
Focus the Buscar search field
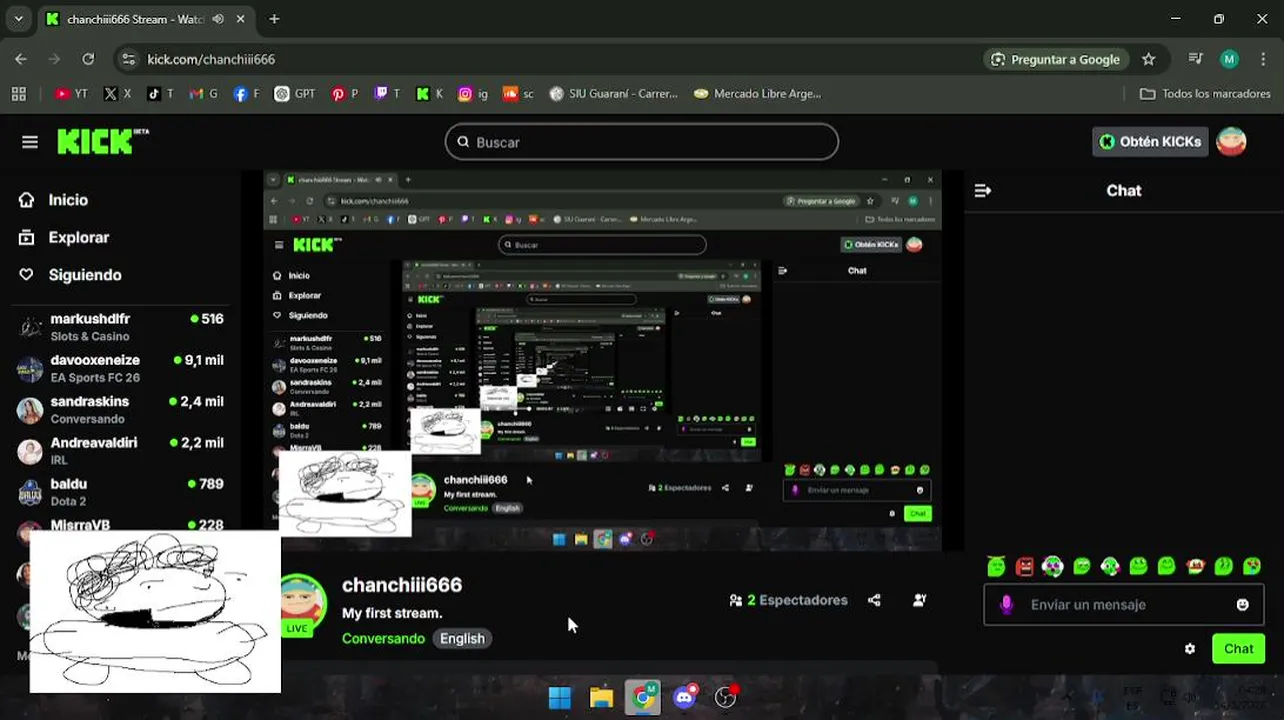click(x=641, y=142)
